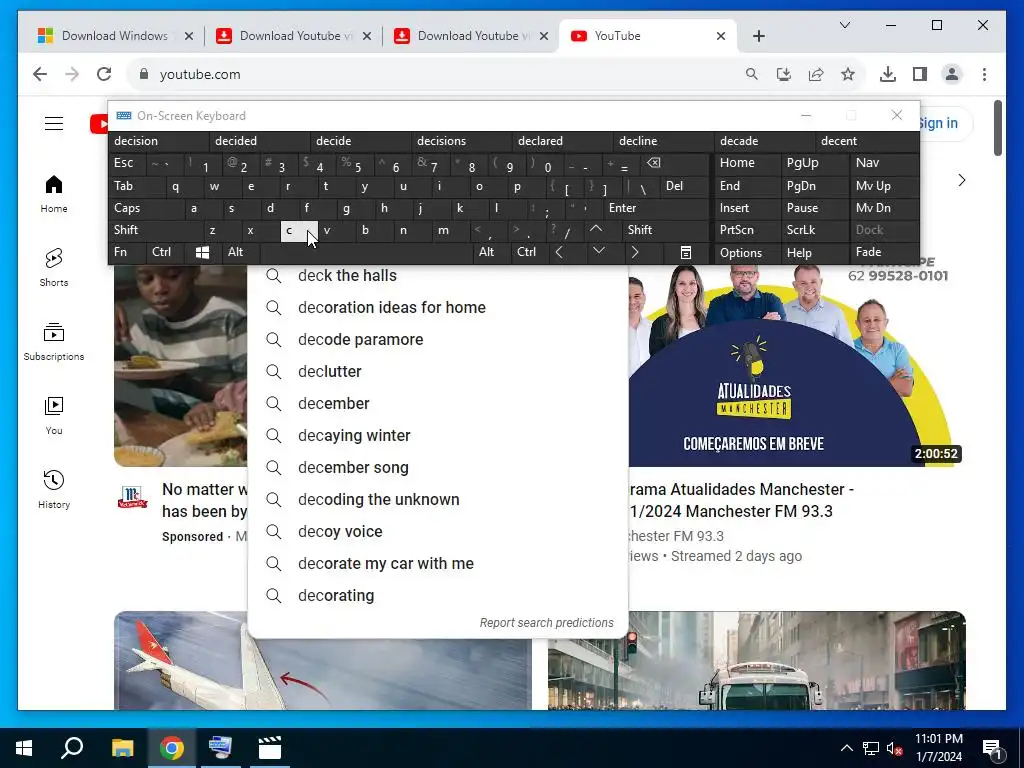This screenshot has height=768, width=1024.
Task: Choose 'decoration ideas for home' suggestion
Action: pyautogui.click(x=438, y=308)
